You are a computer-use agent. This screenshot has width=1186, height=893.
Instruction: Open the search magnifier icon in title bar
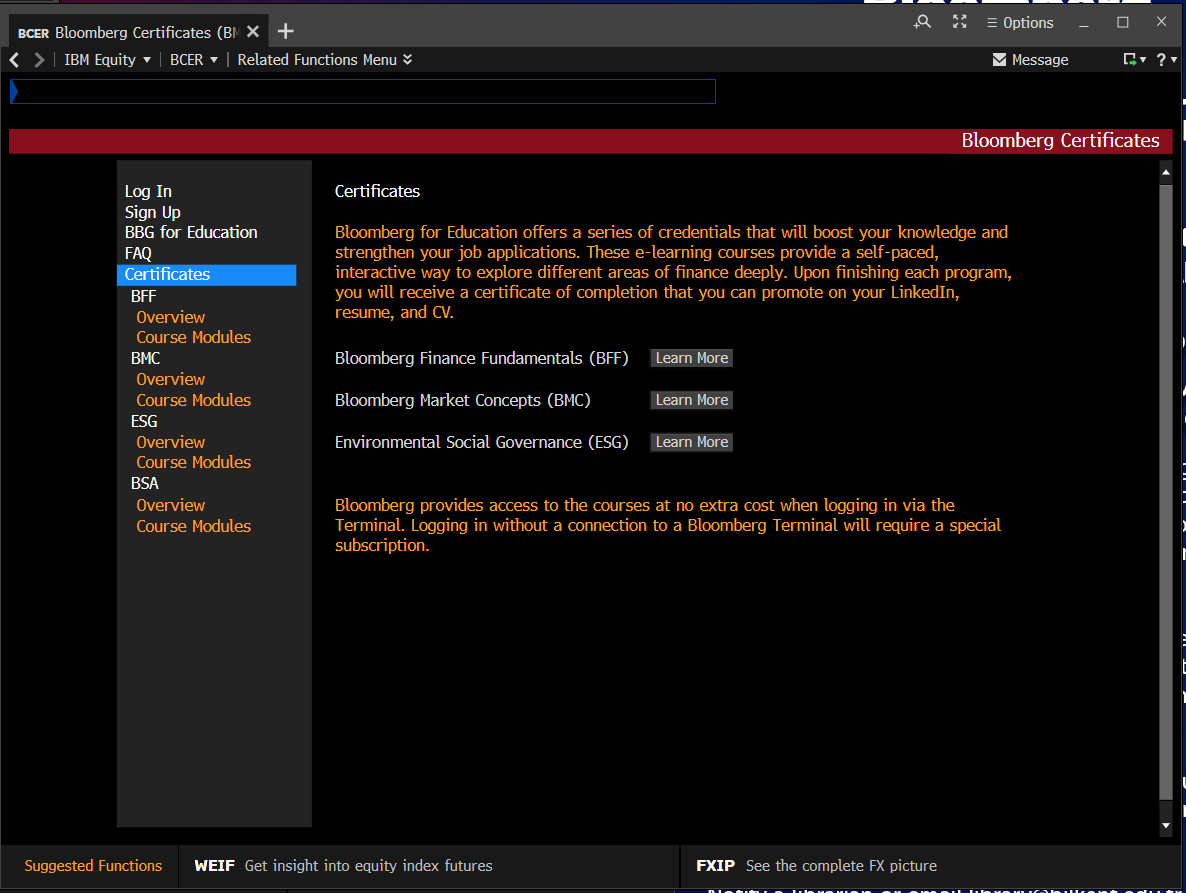pyautogui.click(x=922, y=22)
